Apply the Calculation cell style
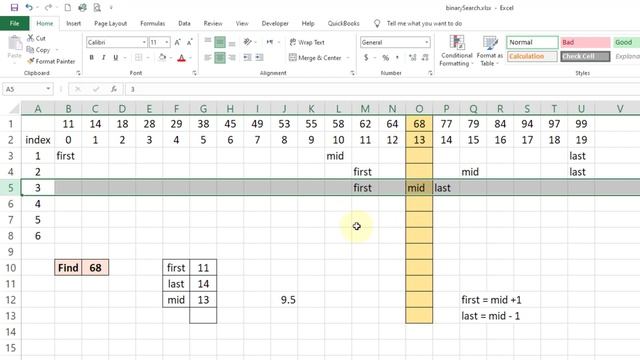The height and width of the screenshot is (360, 640). (x=532, y=56)
